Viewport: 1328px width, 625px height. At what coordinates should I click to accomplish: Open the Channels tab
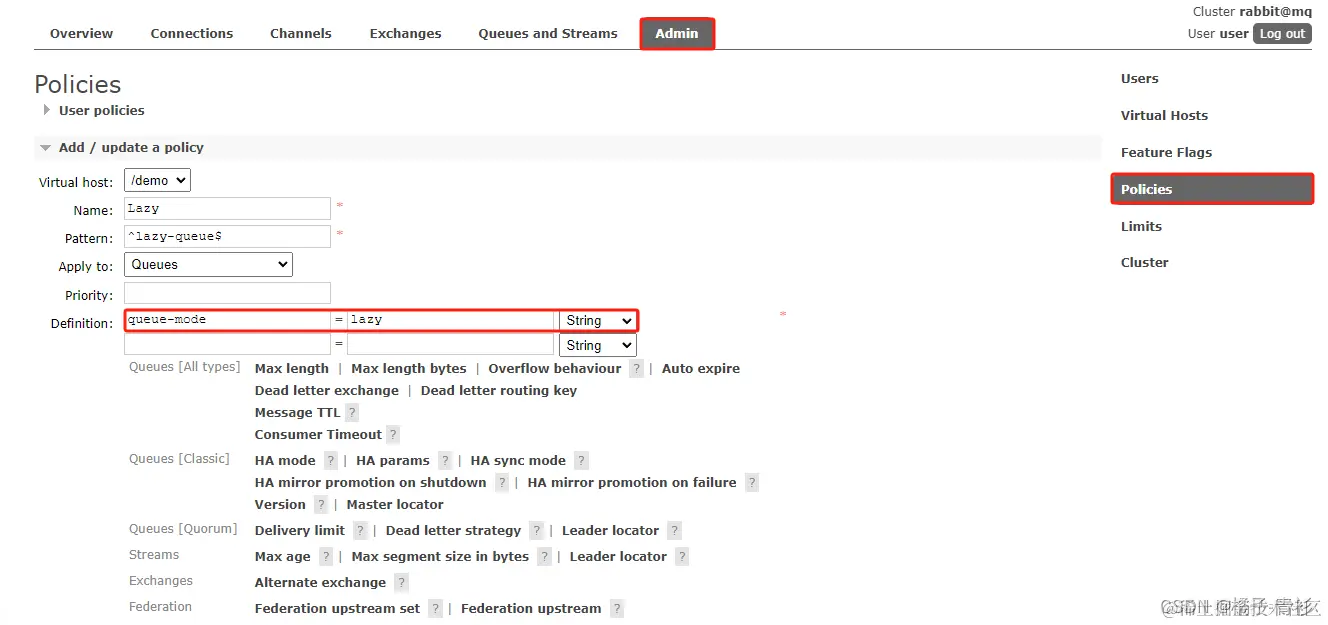[x=301, y=34]
